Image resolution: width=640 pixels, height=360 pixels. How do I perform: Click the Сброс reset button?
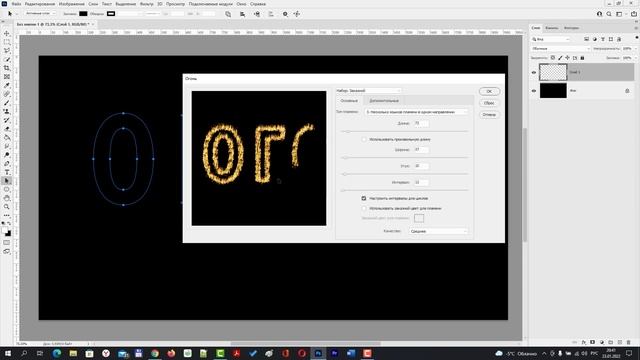pos(489,103)
